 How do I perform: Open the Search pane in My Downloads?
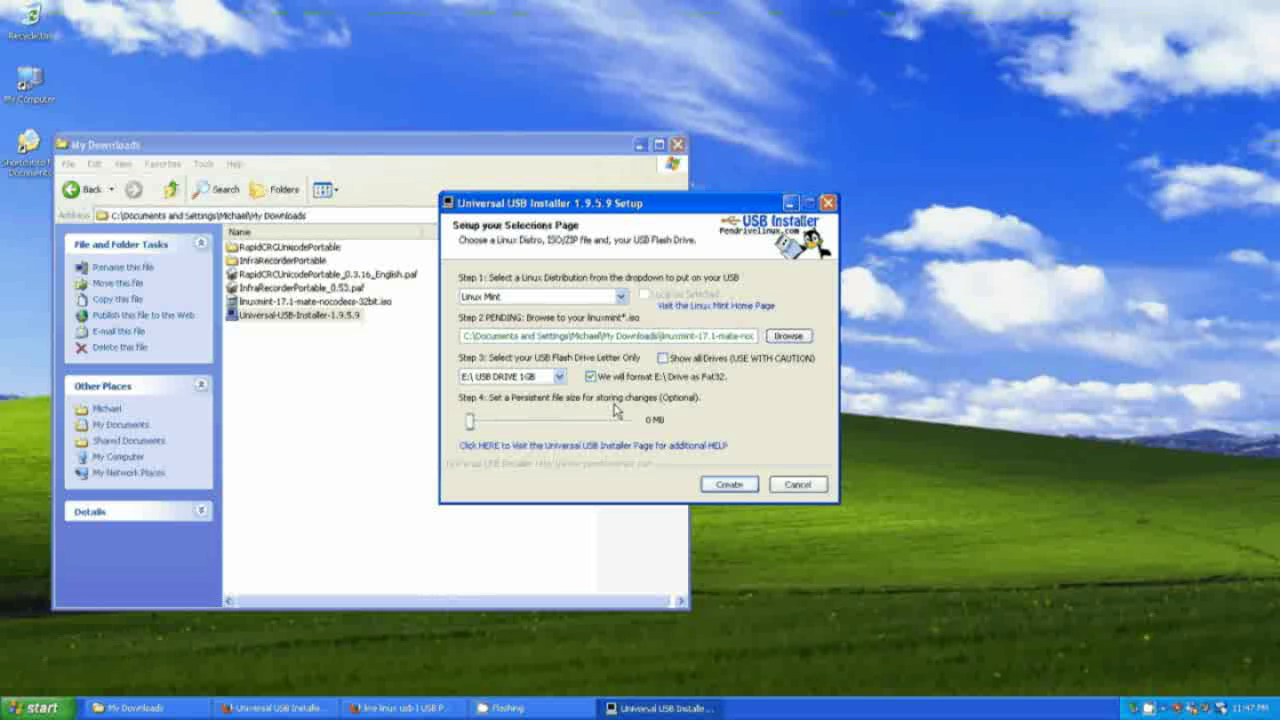click(x=217, y=190)
